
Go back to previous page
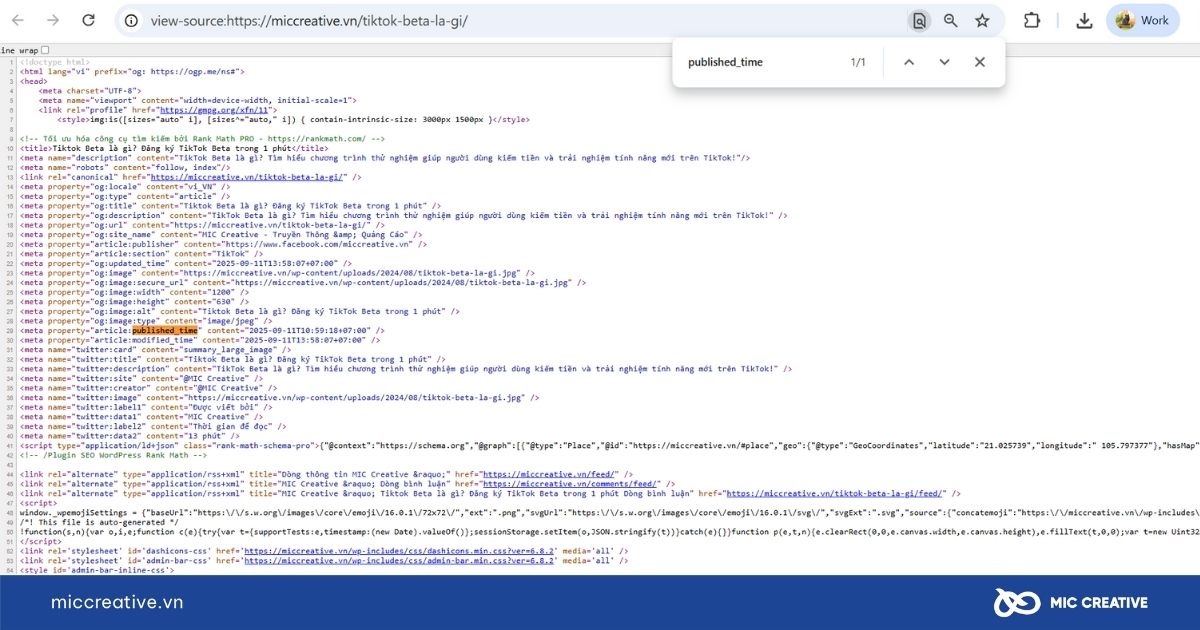pyautogui.click(x=18, y=20)
